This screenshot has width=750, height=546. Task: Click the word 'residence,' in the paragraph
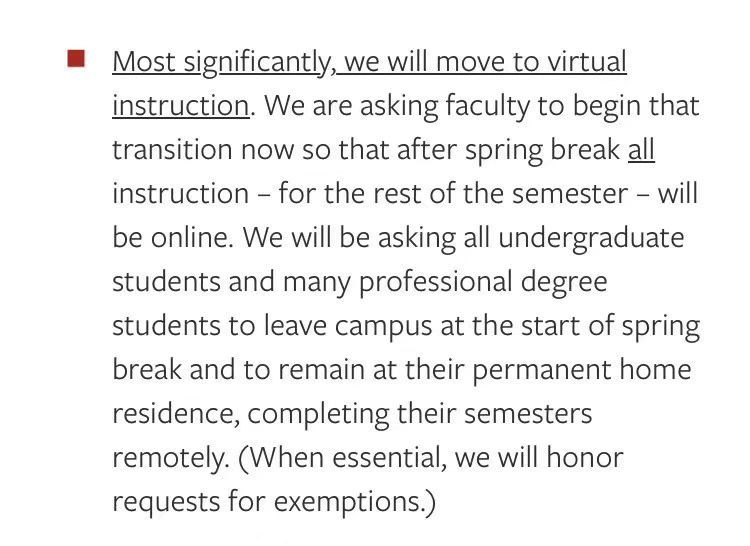tap(176, 414)
